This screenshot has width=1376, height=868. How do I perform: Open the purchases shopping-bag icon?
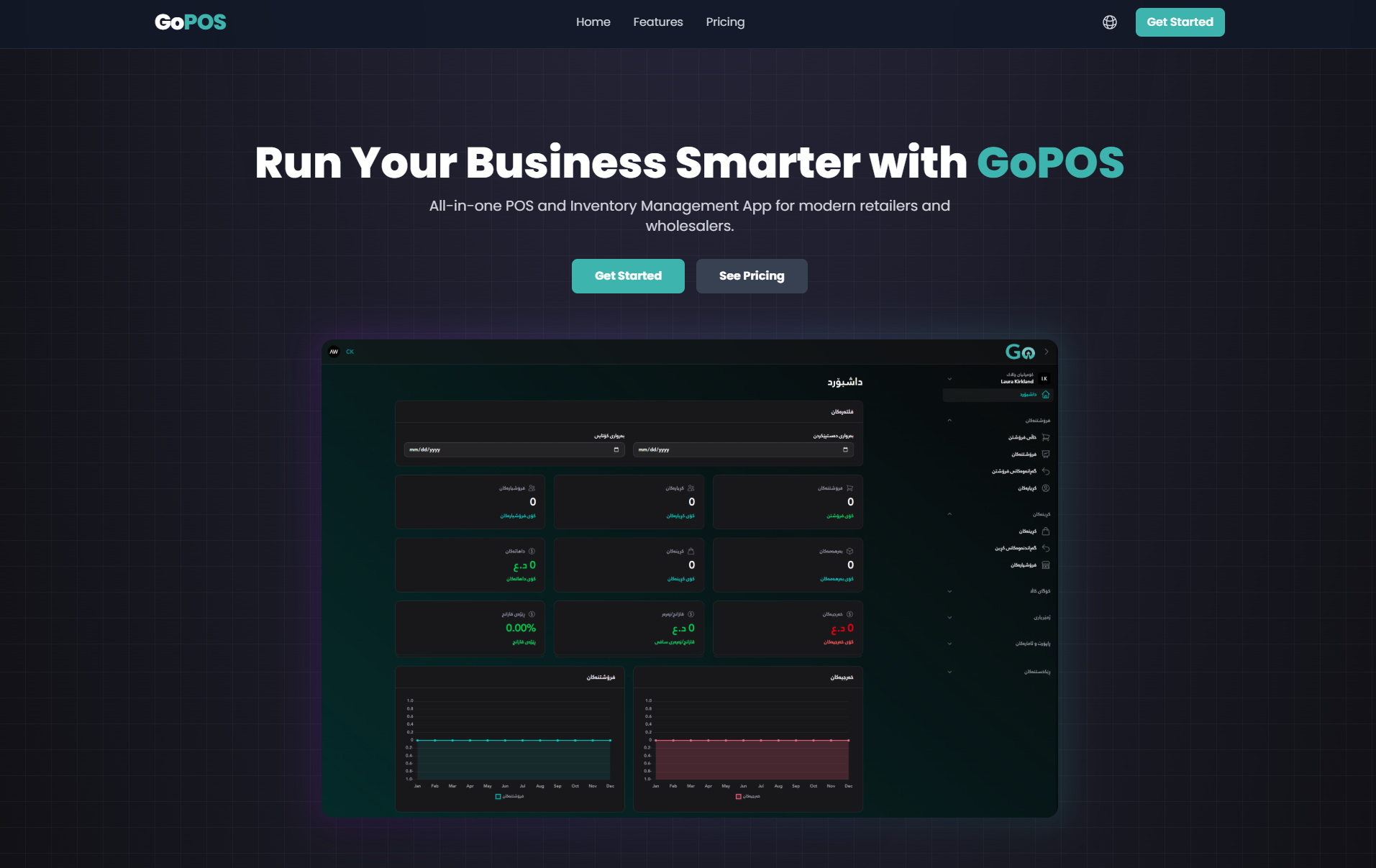pos(1046,531)
